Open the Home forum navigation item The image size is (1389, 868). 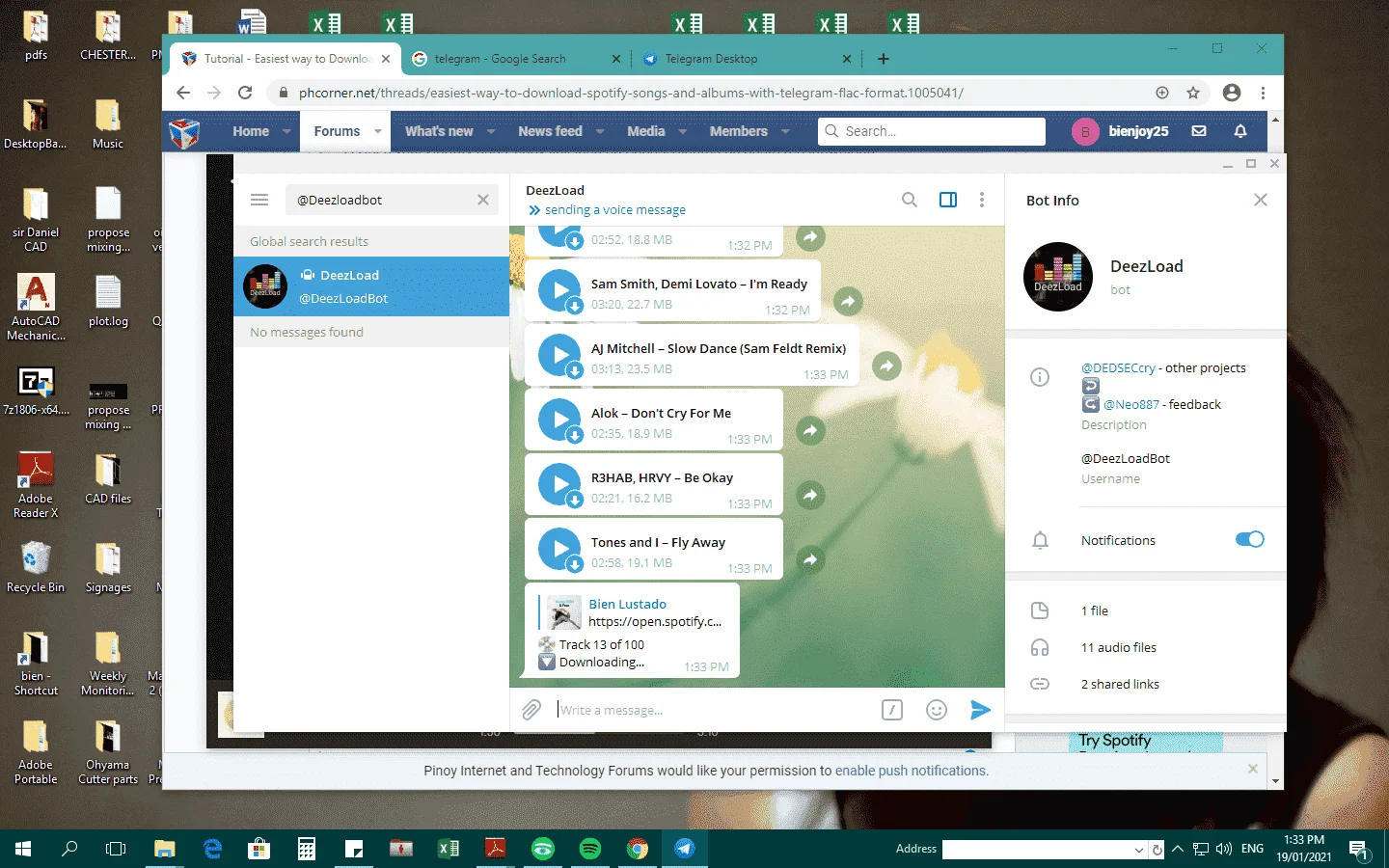coord(251,131)
